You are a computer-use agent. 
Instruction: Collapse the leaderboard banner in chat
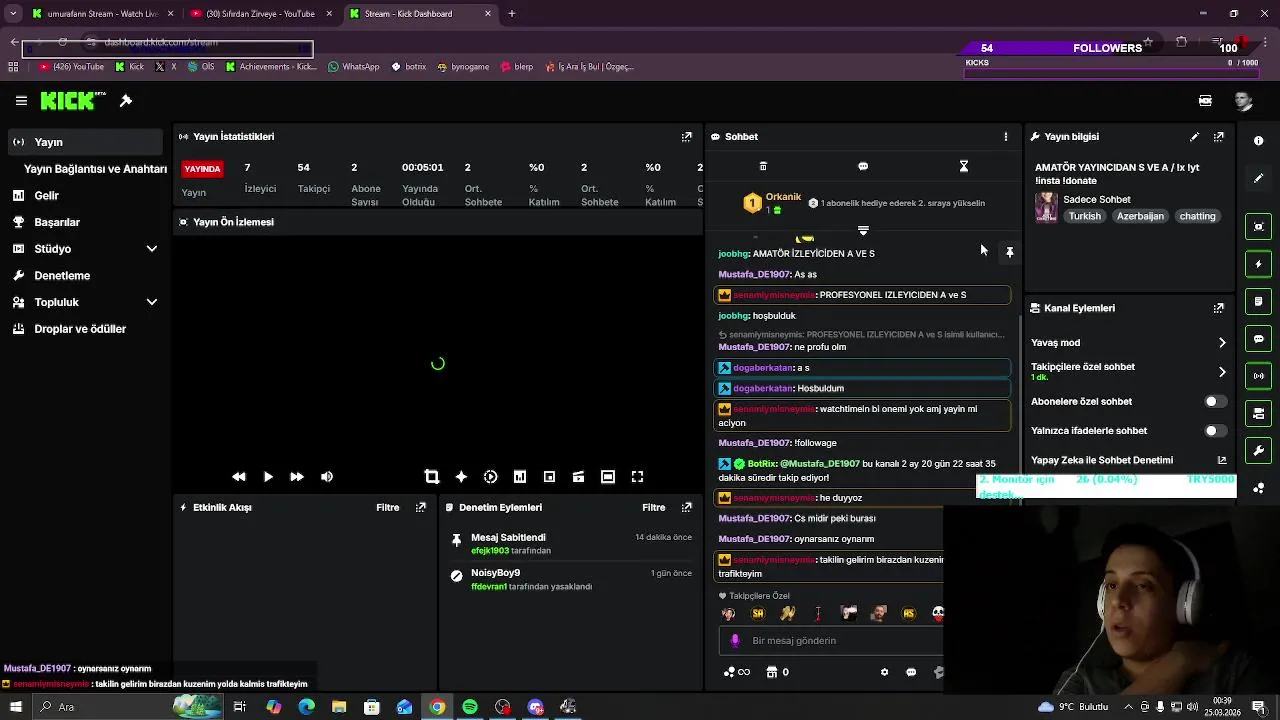pos(863,231)
